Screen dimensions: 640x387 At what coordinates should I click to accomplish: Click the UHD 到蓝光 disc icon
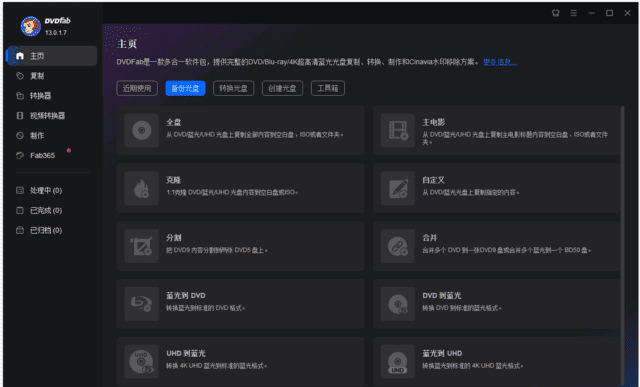pos(142,362)
